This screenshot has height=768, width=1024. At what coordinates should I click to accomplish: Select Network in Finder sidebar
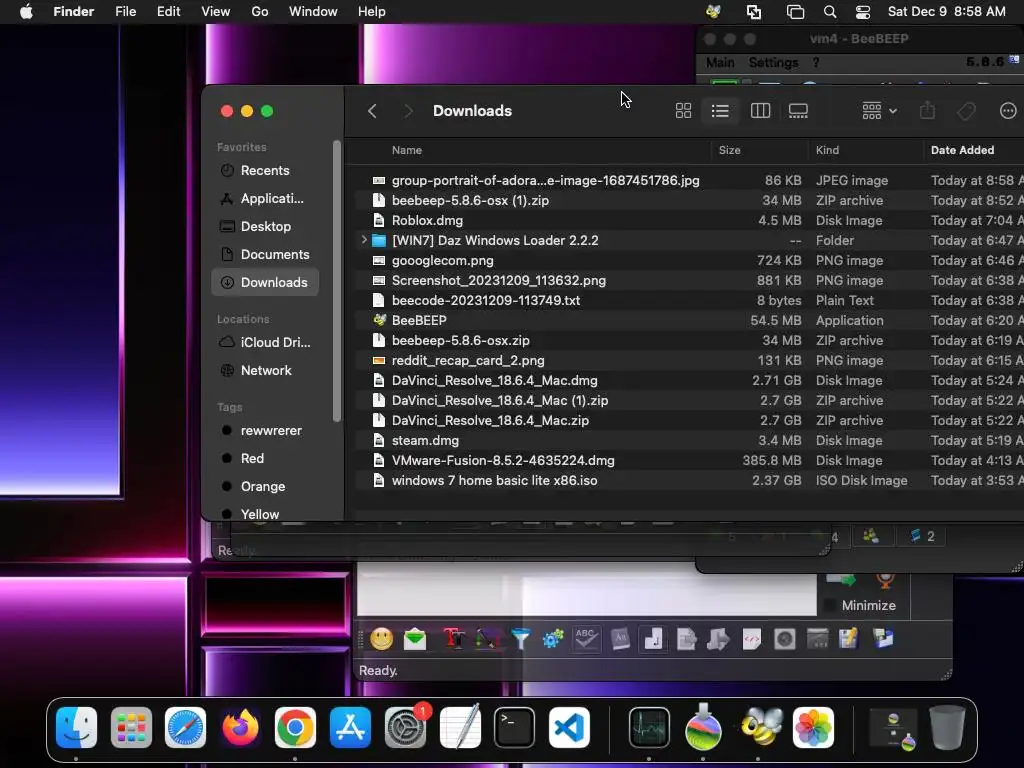click(x=265, y=370)
